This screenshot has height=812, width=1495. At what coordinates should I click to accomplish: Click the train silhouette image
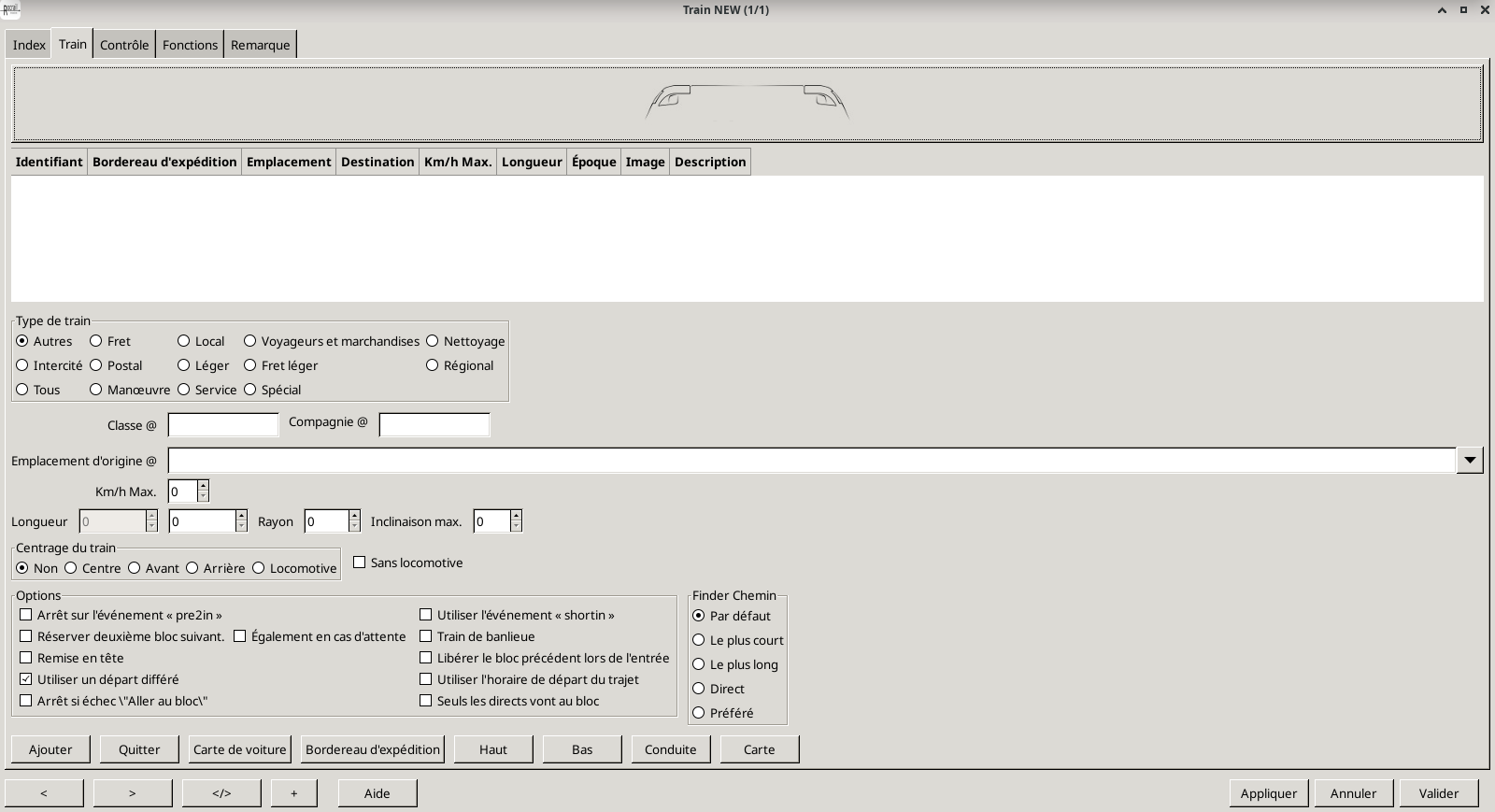point(747,102)
